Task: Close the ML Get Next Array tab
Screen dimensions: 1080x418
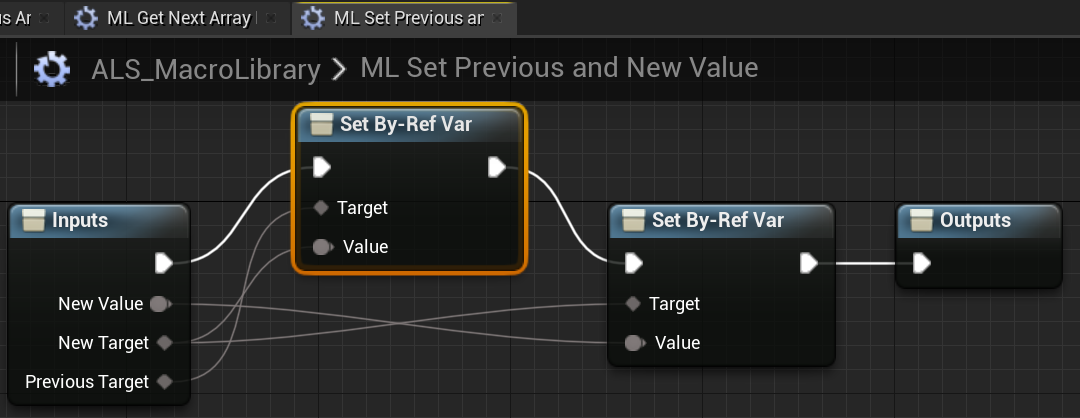Action: [x=271, y=18]
